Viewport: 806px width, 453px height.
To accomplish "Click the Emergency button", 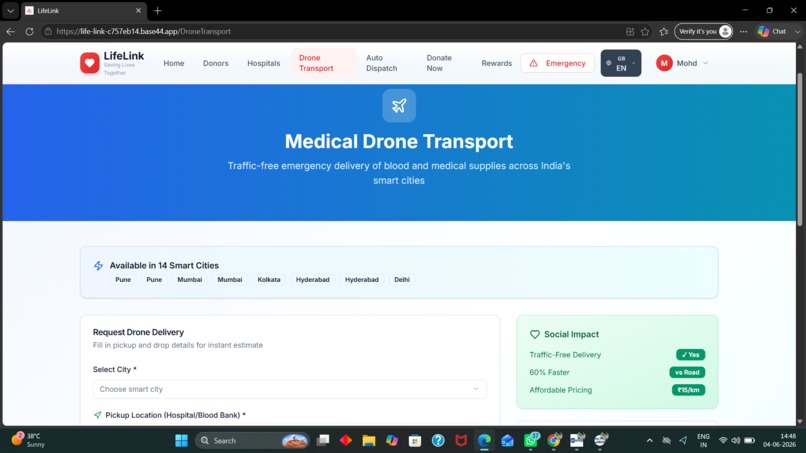I will pos(557,63).
